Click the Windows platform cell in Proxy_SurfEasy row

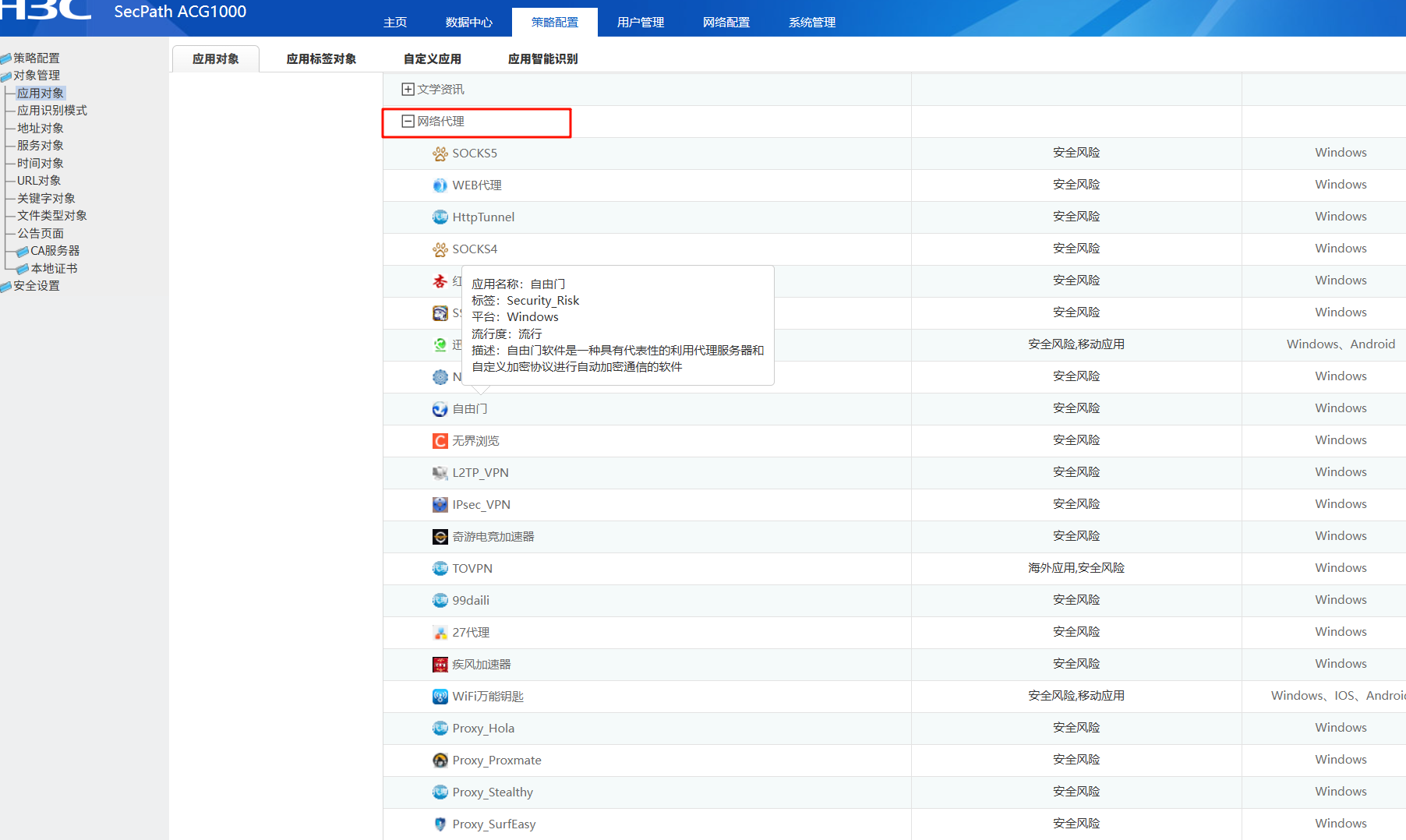[x=1341, y=824]
